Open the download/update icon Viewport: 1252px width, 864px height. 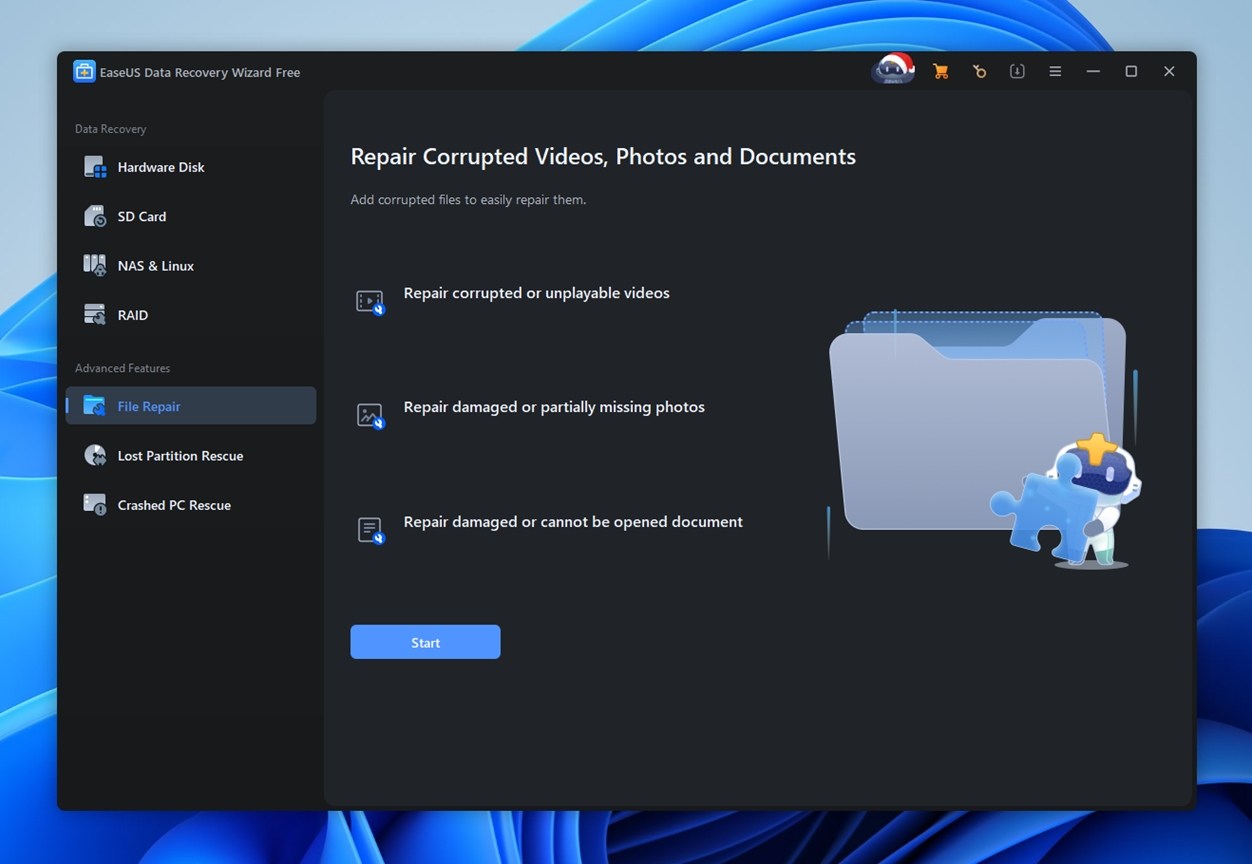(1017, 71)
